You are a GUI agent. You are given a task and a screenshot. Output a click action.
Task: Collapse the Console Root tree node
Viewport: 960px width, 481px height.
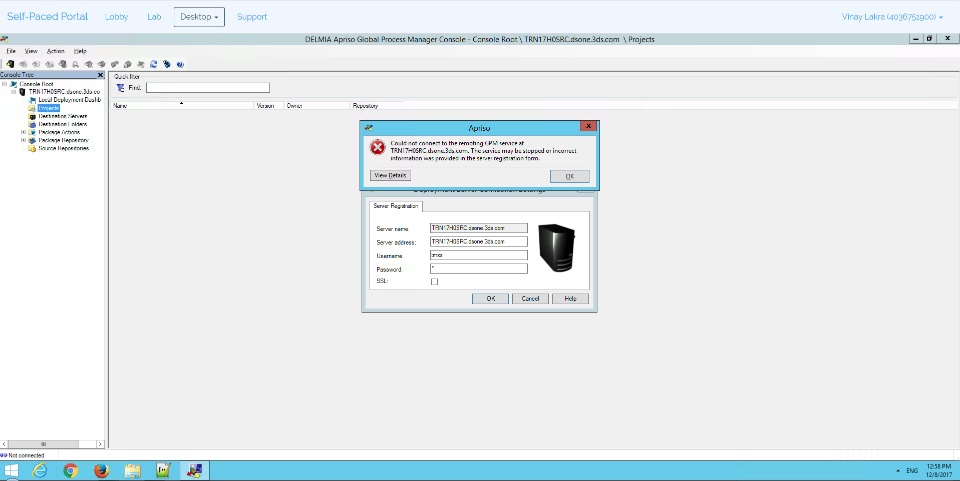(x=4, y=84)
